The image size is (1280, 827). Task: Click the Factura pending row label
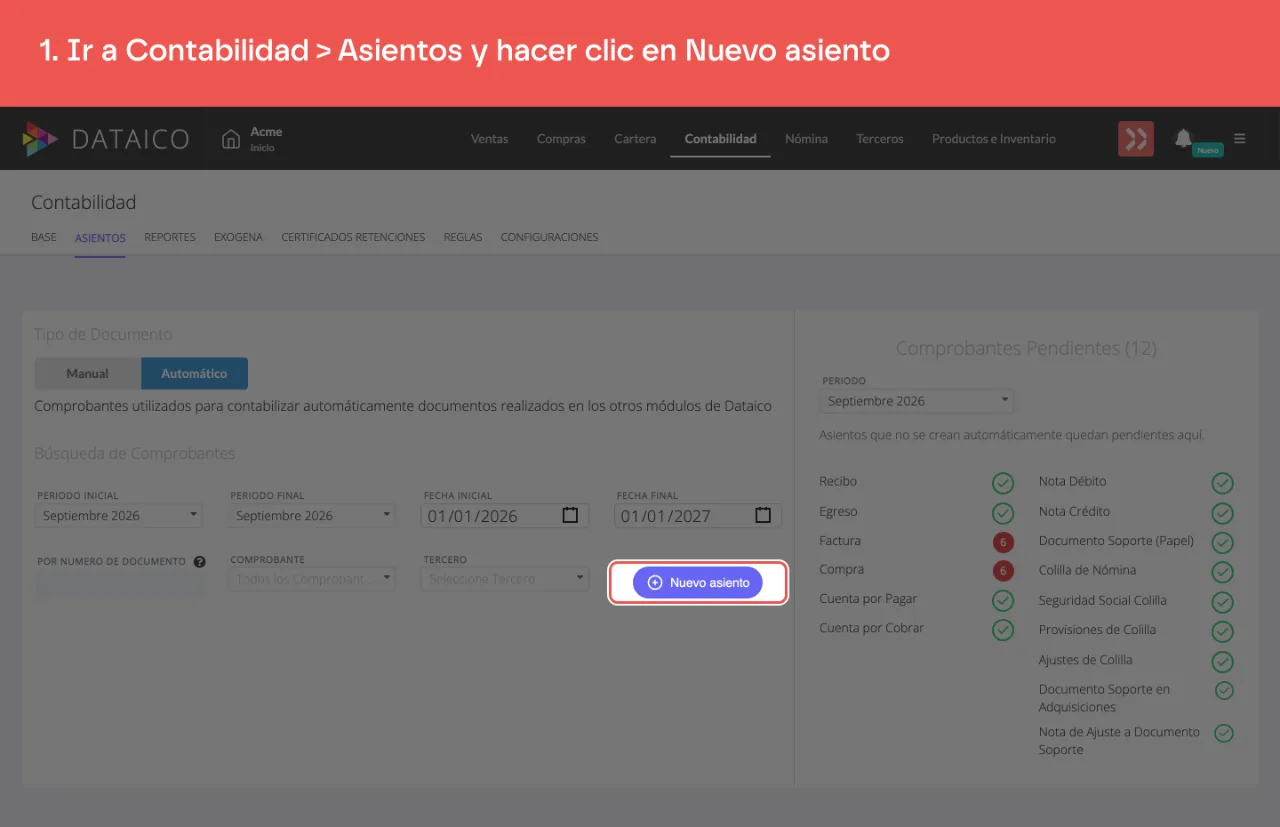click(x=840, y=541)
